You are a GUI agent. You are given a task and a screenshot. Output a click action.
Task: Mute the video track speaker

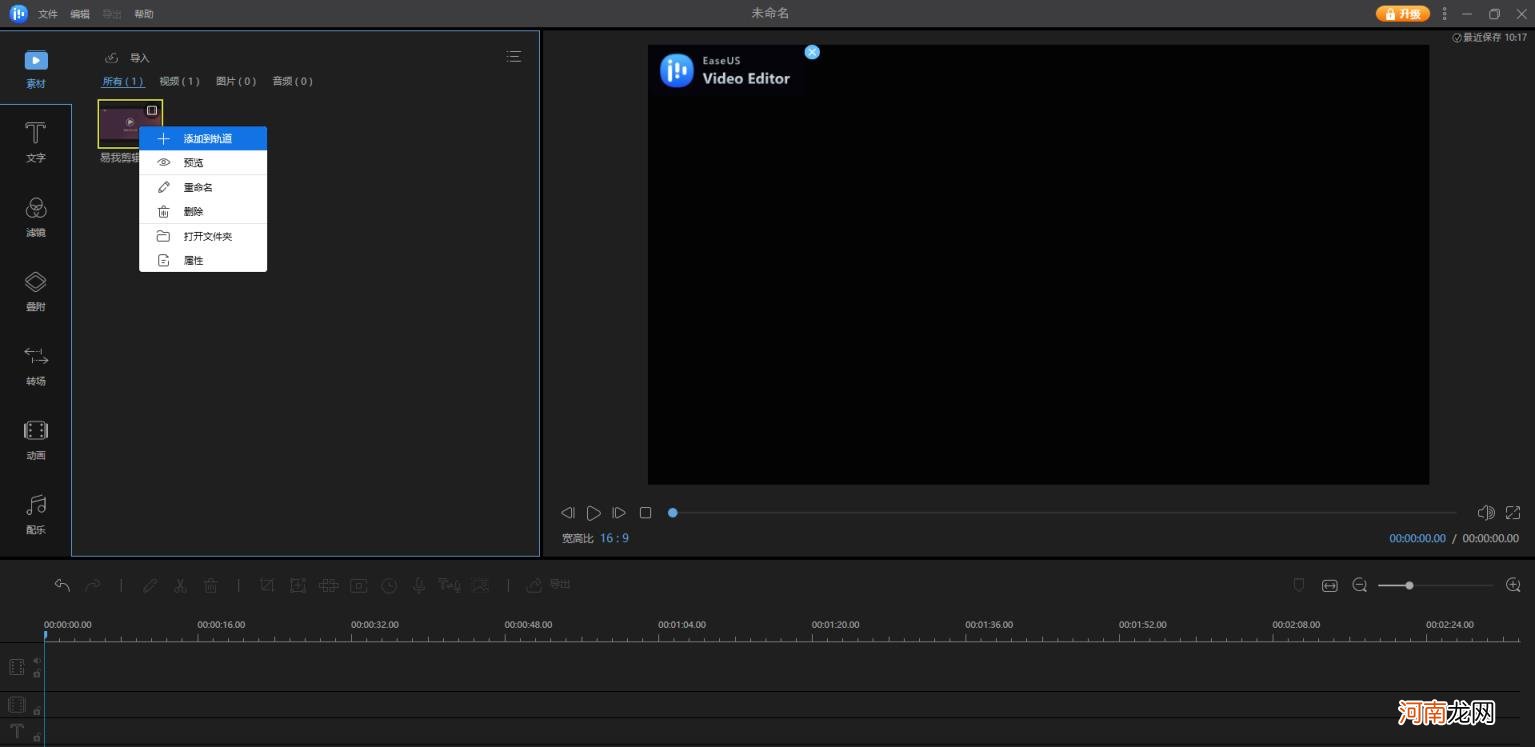pyautogui.click(x=37, y=660)
